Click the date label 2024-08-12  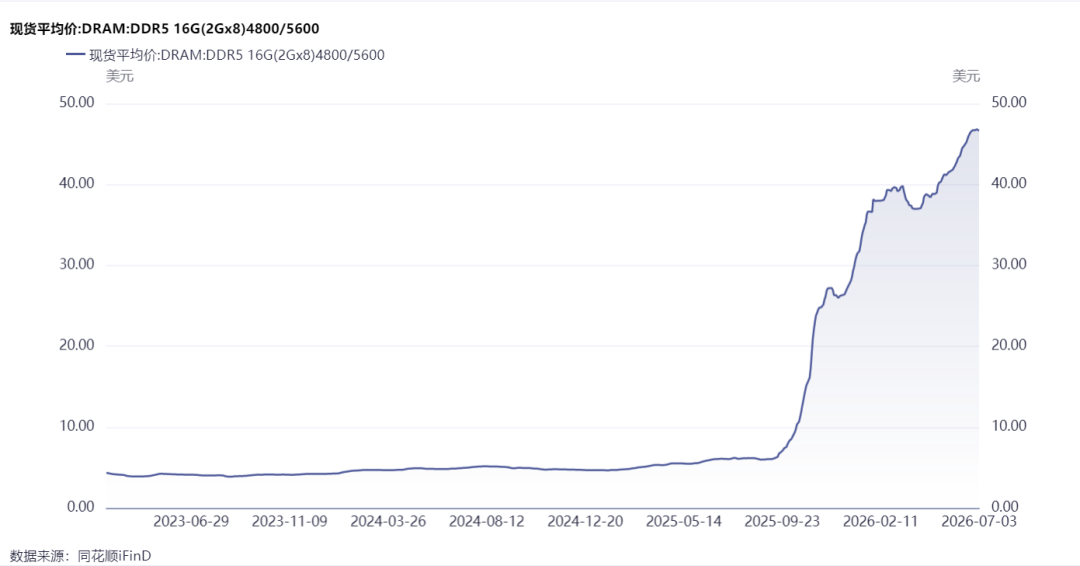(486, 522)
